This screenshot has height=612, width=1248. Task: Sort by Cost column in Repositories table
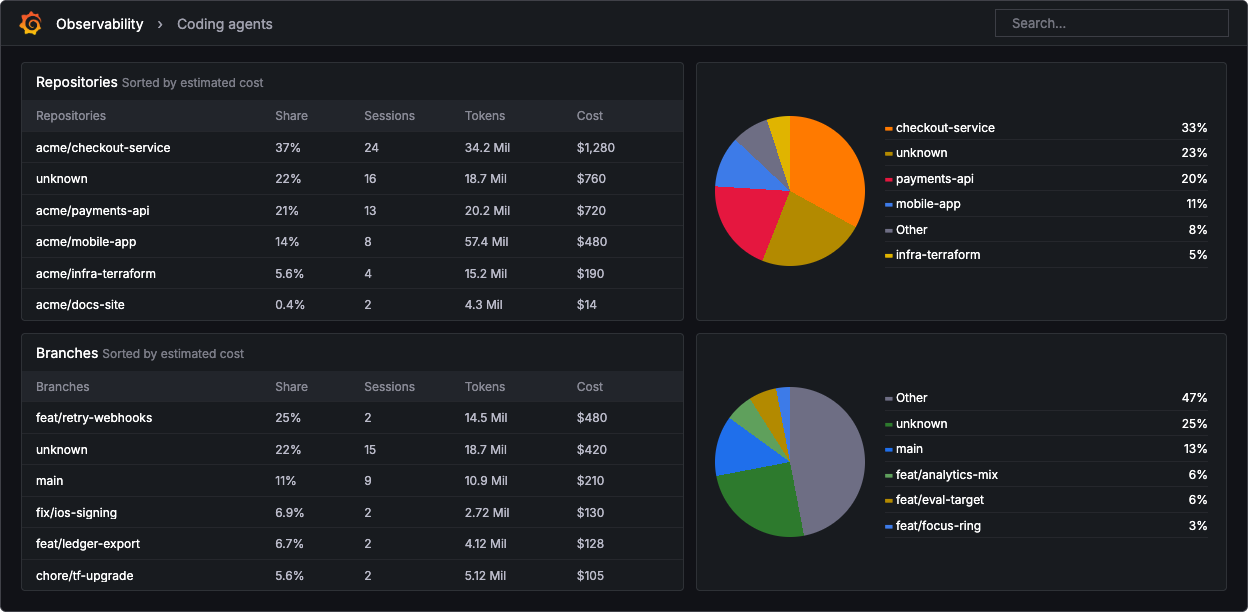click(590, 116)
